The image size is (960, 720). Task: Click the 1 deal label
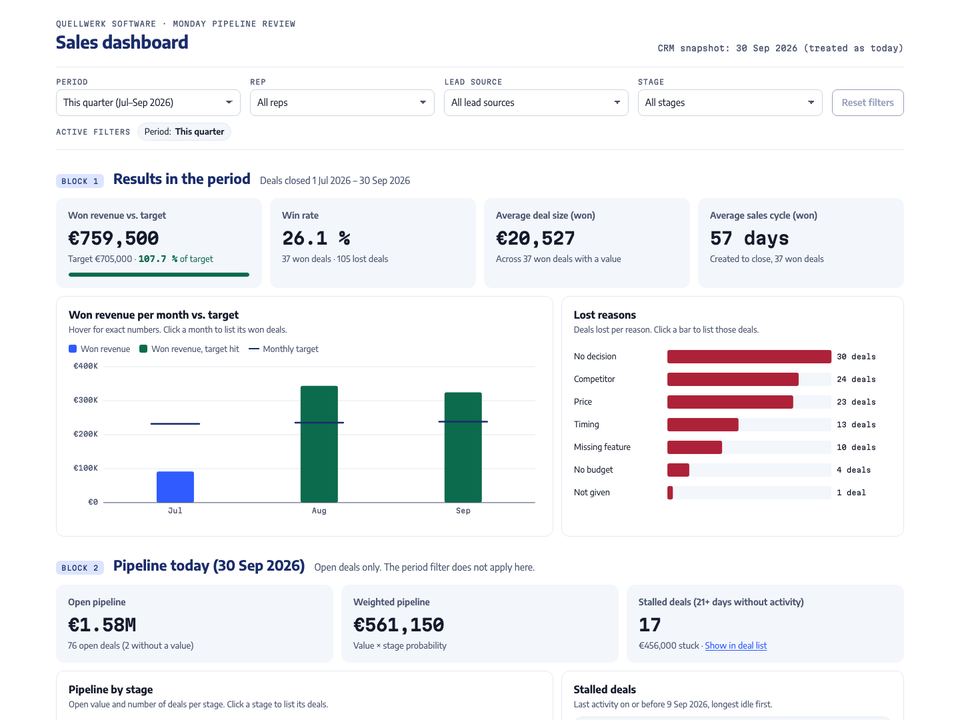[851, 492]
